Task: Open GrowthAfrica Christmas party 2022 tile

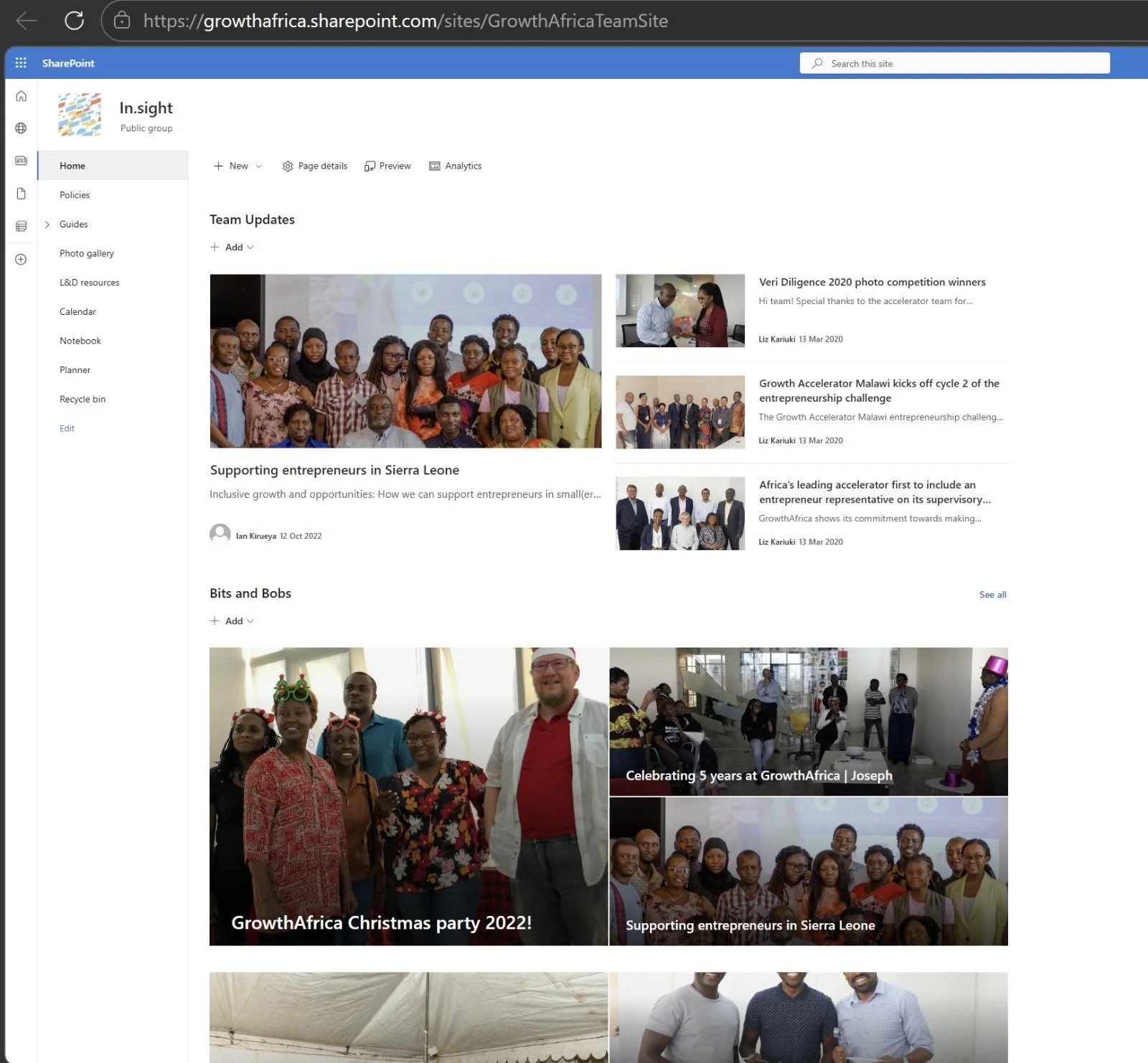Action: pos(408,797)
